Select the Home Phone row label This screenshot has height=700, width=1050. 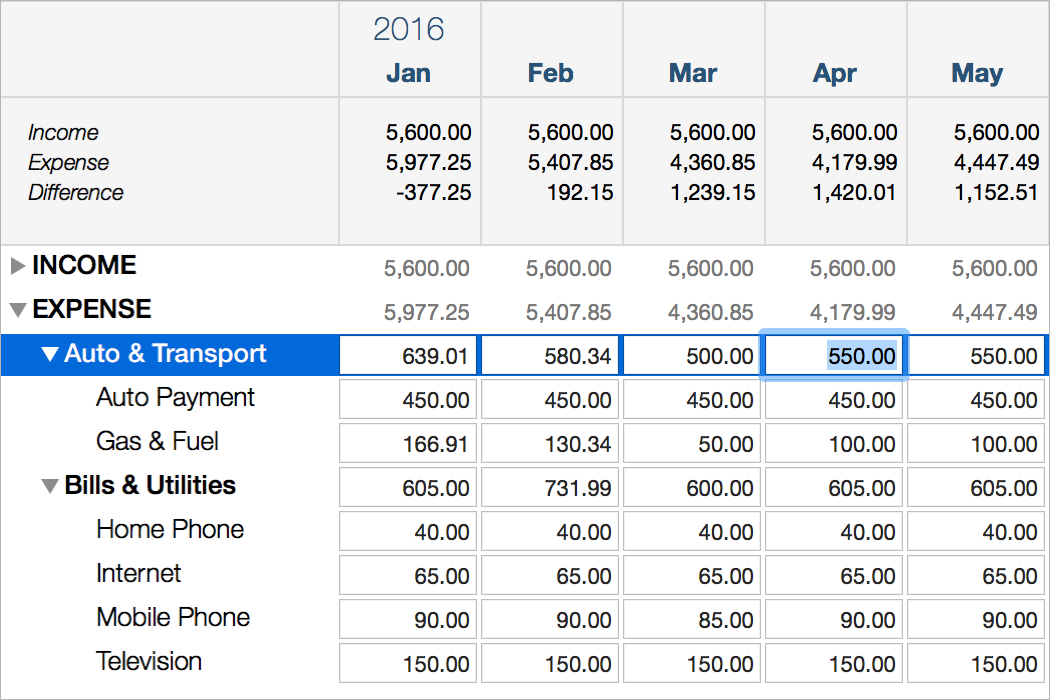[x=170, y=530]
